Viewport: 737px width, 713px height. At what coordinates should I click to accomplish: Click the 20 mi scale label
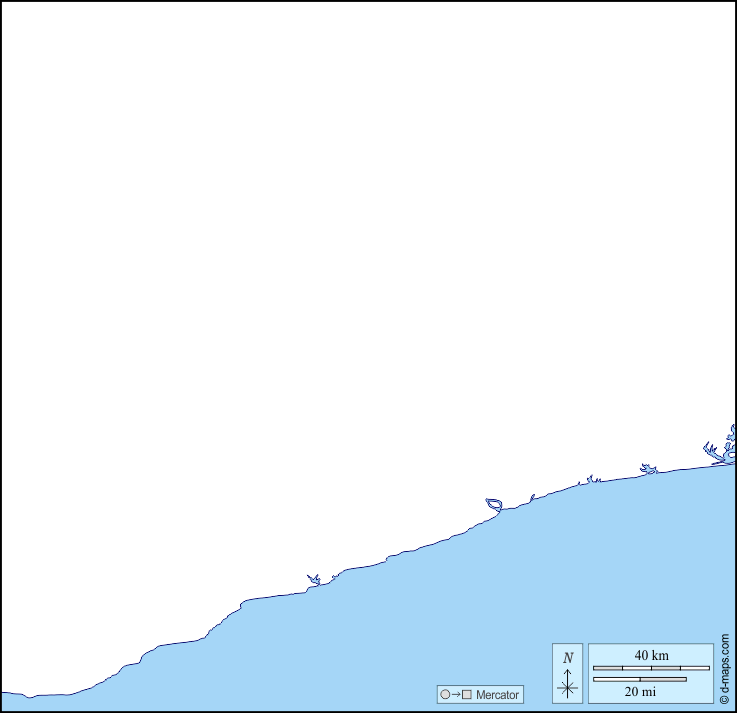(640, 691)
